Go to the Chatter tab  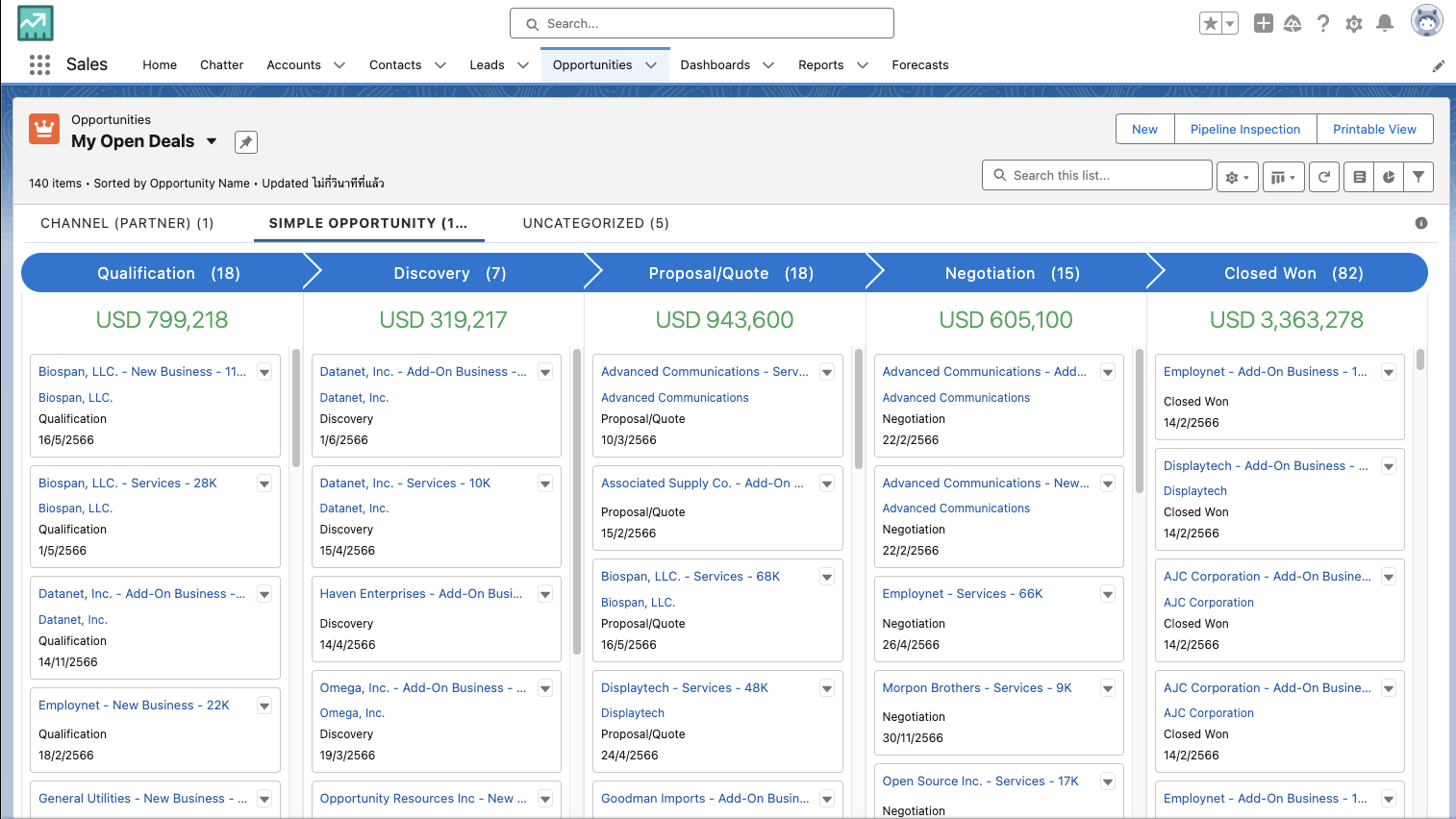[221, 65]
